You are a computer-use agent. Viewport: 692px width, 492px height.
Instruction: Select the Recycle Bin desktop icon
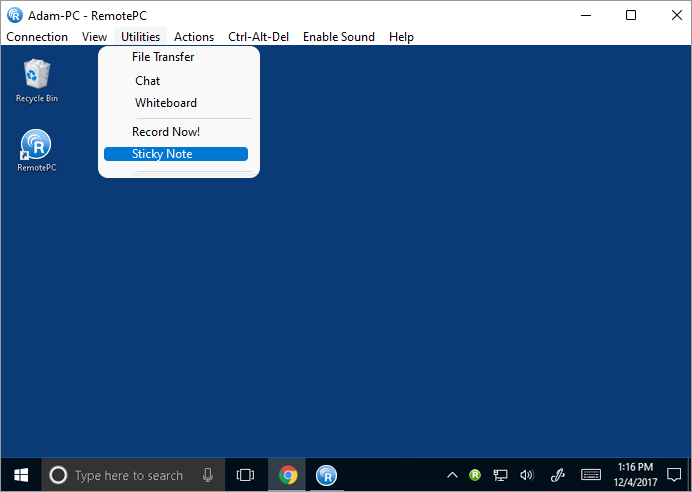coord(37,81)
